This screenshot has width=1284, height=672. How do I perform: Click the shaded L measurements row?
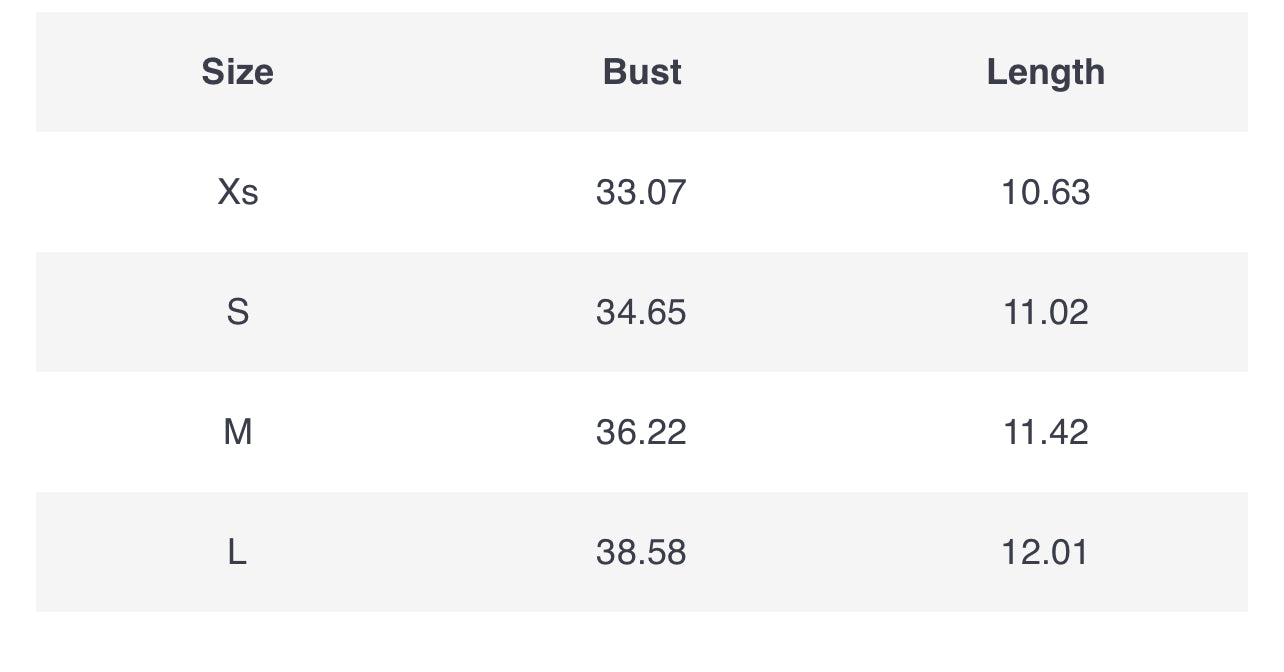click(x=440, y=552)
